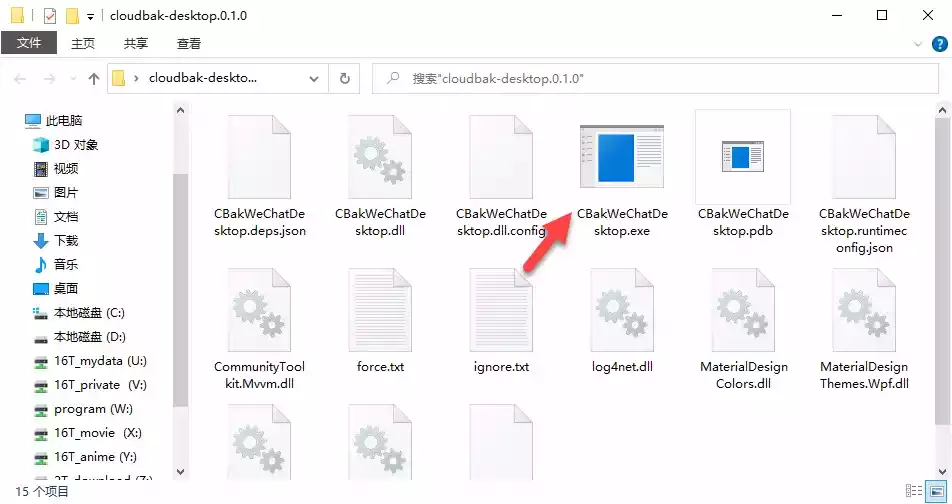This screenshot has width=952, height=504.
Task: Select the CommunityToolkit.Mvvm.dll file
Action: pos(259,312)
